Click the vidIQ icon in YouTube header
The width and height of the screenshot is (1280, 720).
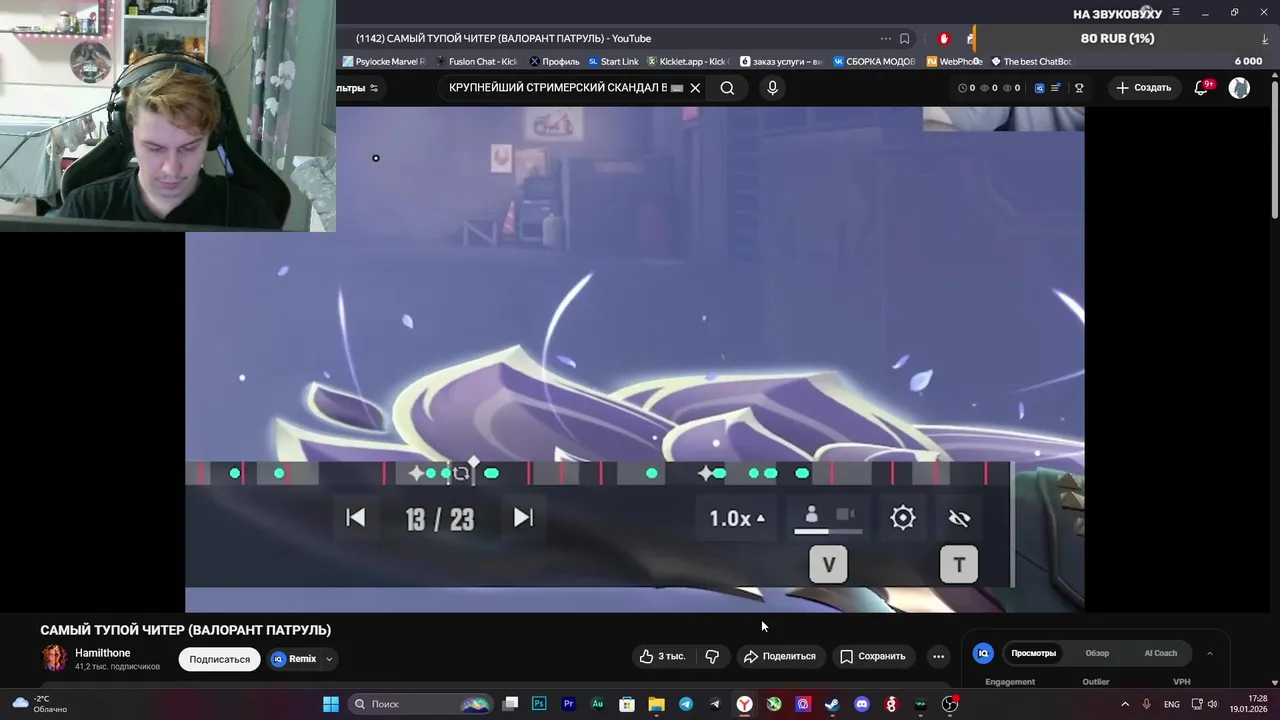click(1040, 88)
